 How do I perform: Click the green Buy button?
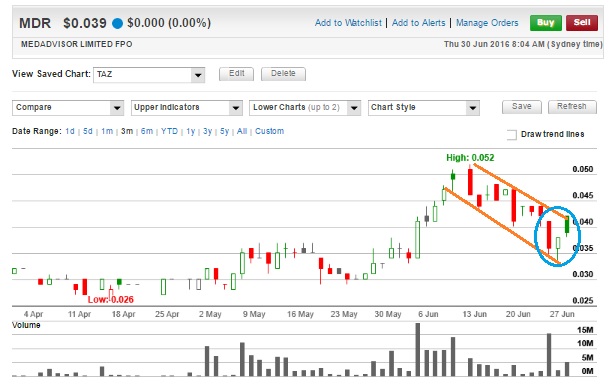pyautogui.click(x=545, y=23)
